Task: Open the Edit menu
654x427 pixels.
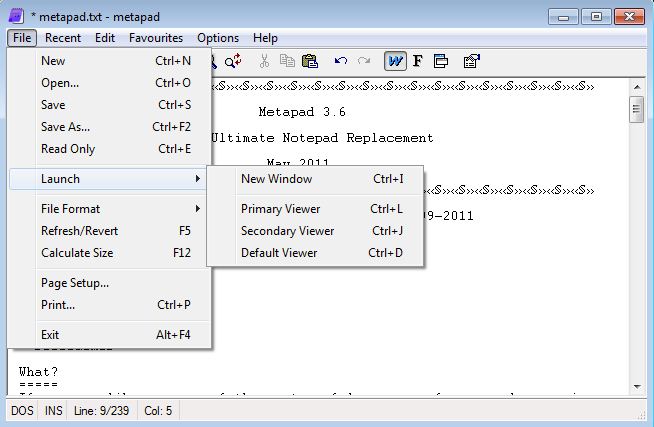Action: 105,38
